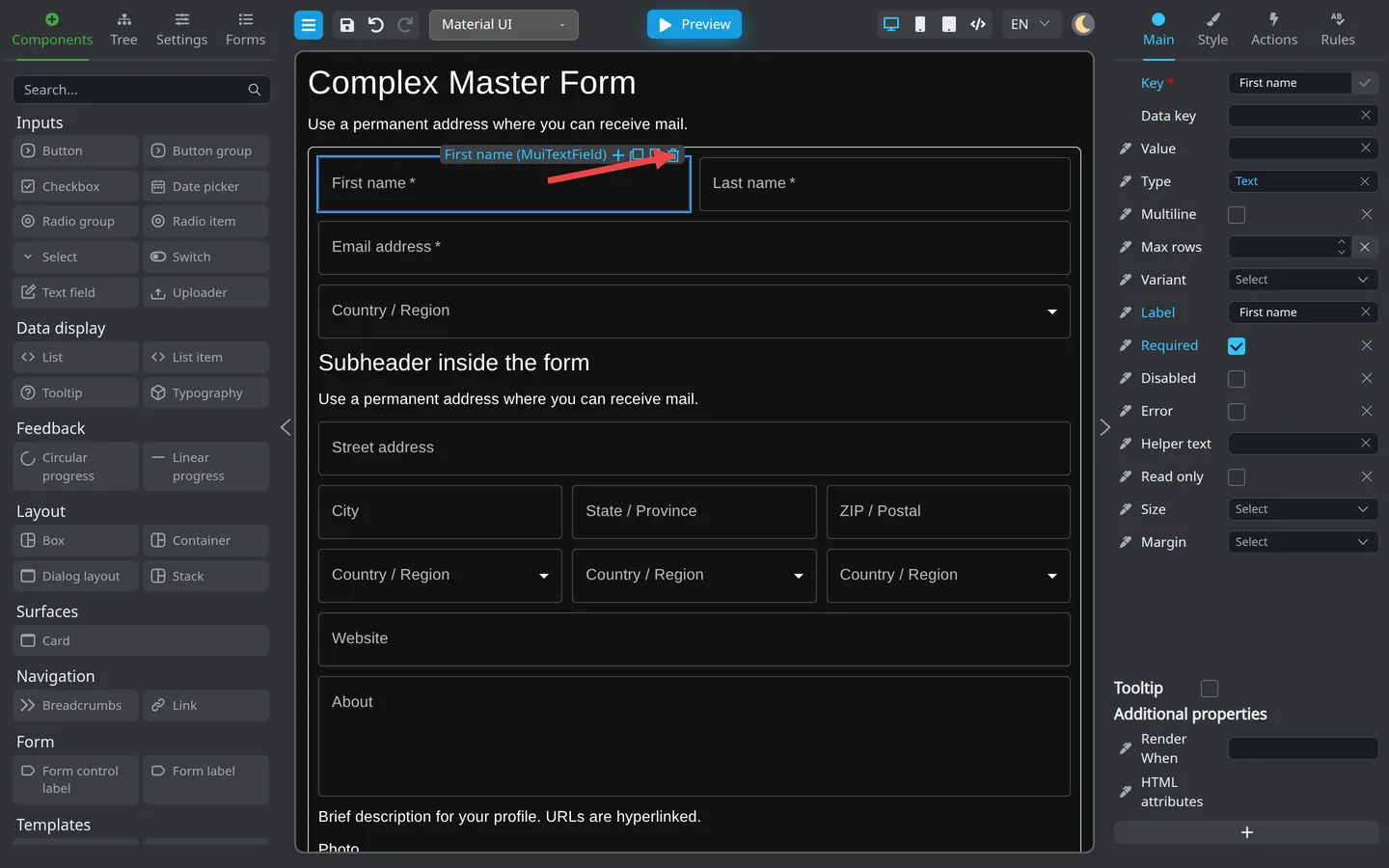
Task: Click the pencil icon beside Margin
Action: click(x=1126, y=542)
